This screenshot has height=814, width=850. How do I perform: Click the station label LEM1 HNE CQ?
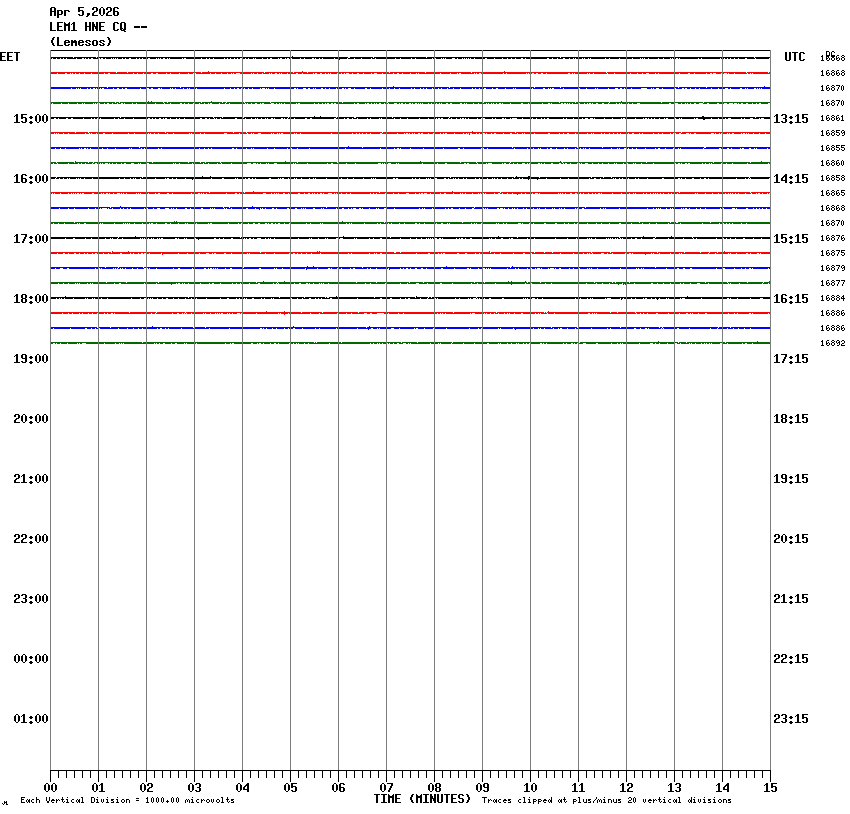pyautogui.click(x=98, y=27)
